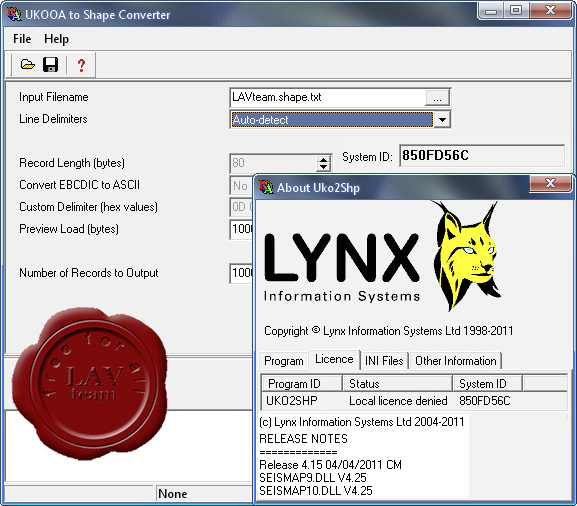
Task: Click the '(c) Lynx Information Systems Ltd 2004-2011' line
Action: tap(362, 422)
